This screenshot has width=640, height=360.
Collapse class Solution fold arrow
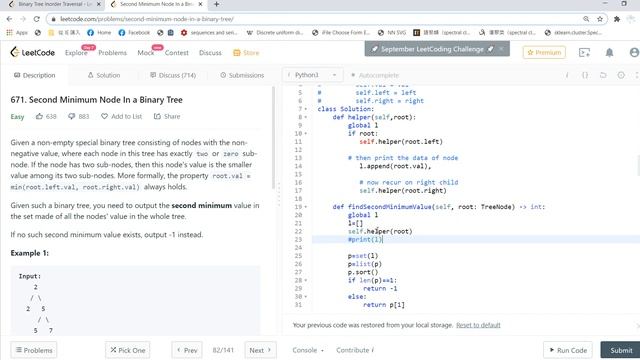pyautogui.click(x=305, y=109)
